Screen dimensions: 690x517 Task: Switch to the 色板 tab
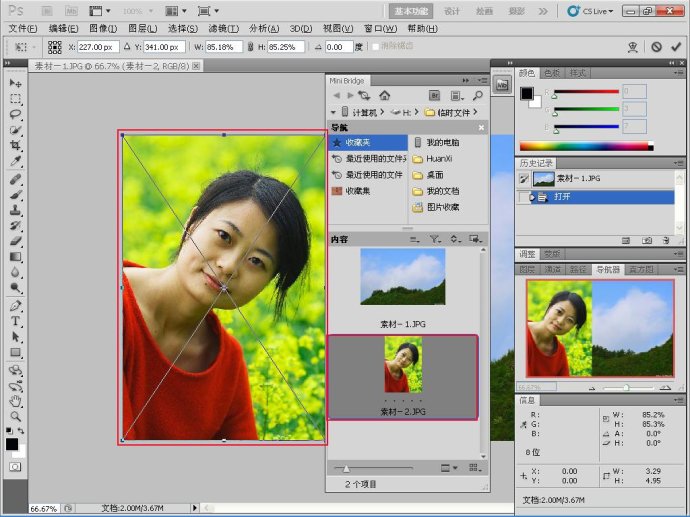point(552,73)
